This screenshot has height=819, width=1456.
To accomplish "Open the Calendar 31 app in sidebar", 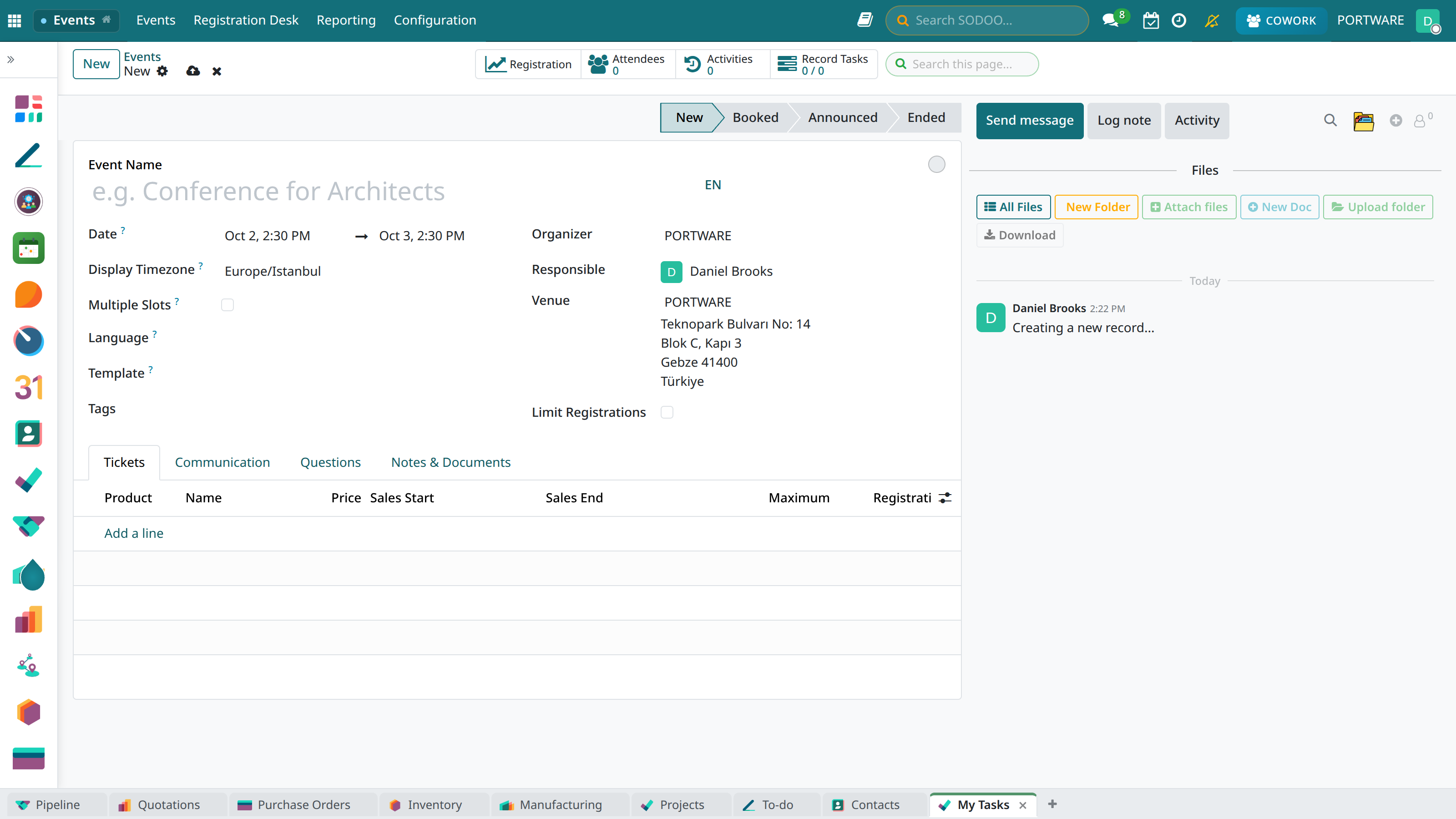I will tap(28, 387).
